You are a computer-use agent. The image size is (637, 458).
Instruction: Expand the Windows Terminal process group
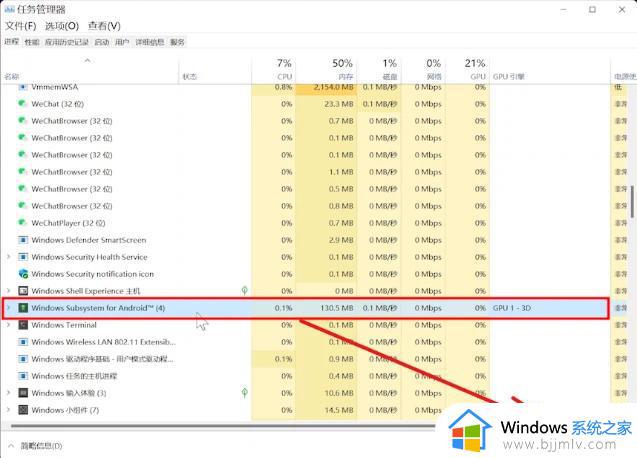[8, 325]
